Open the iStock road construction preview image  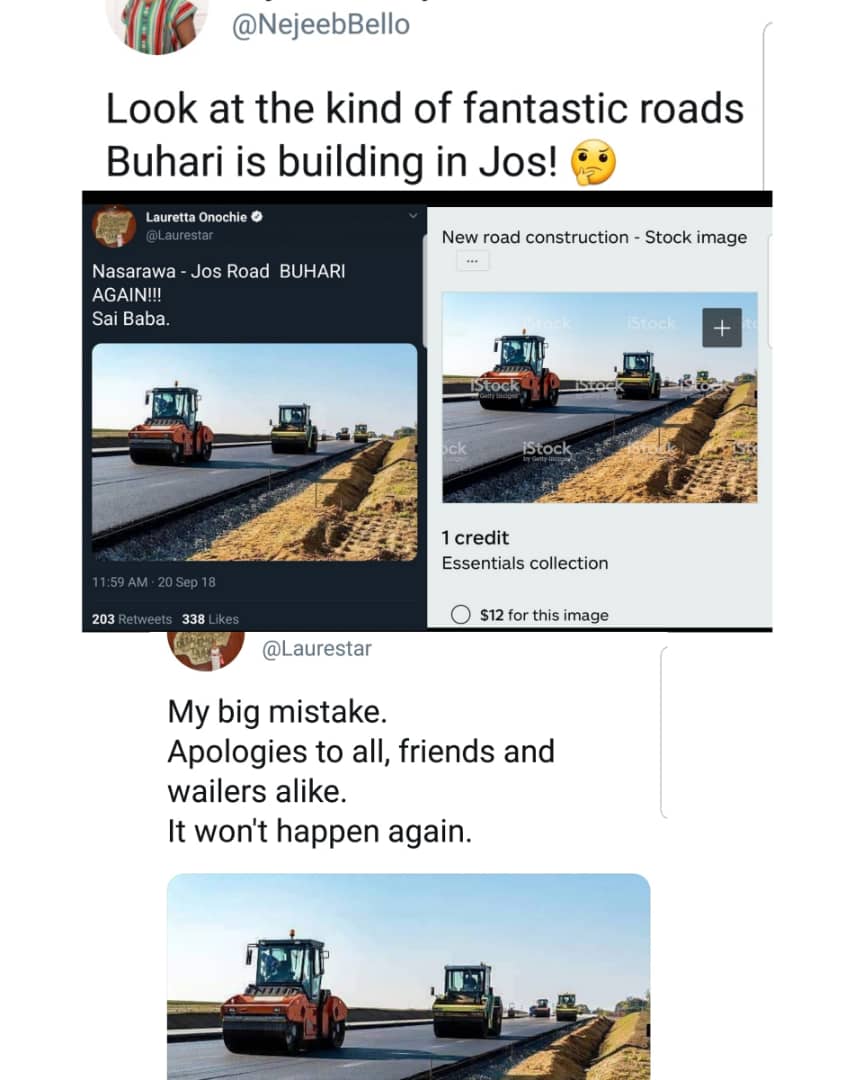[599, 397]
